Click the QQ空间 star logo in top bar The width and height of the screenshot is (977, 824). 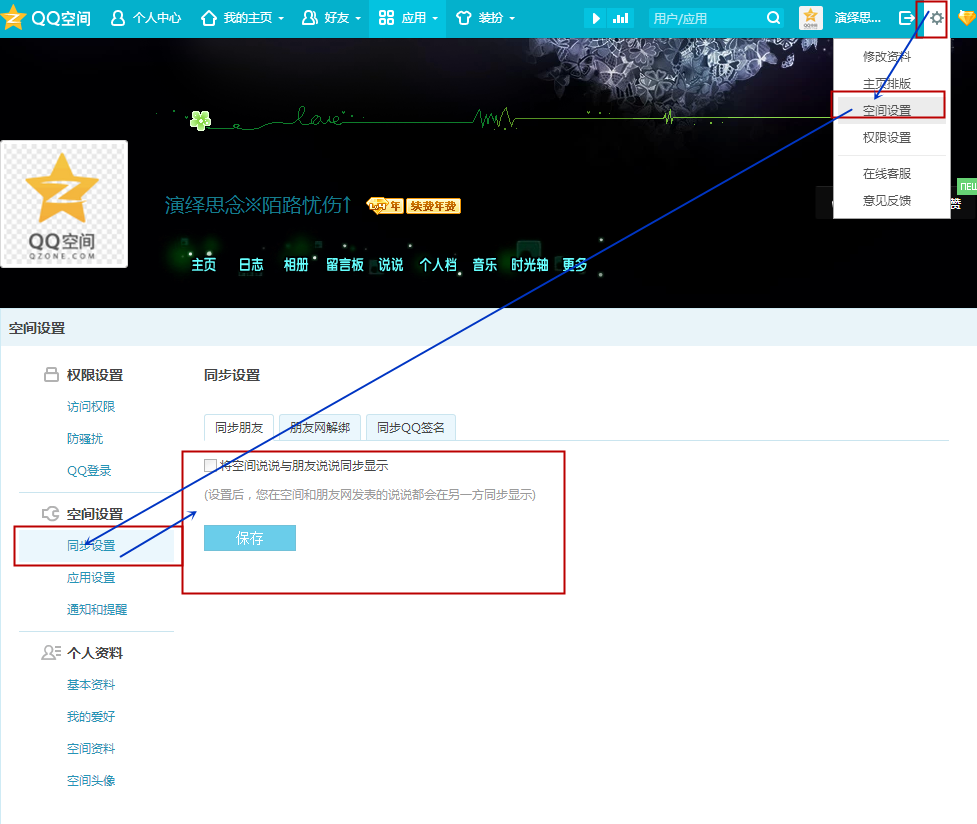(14, 18)
